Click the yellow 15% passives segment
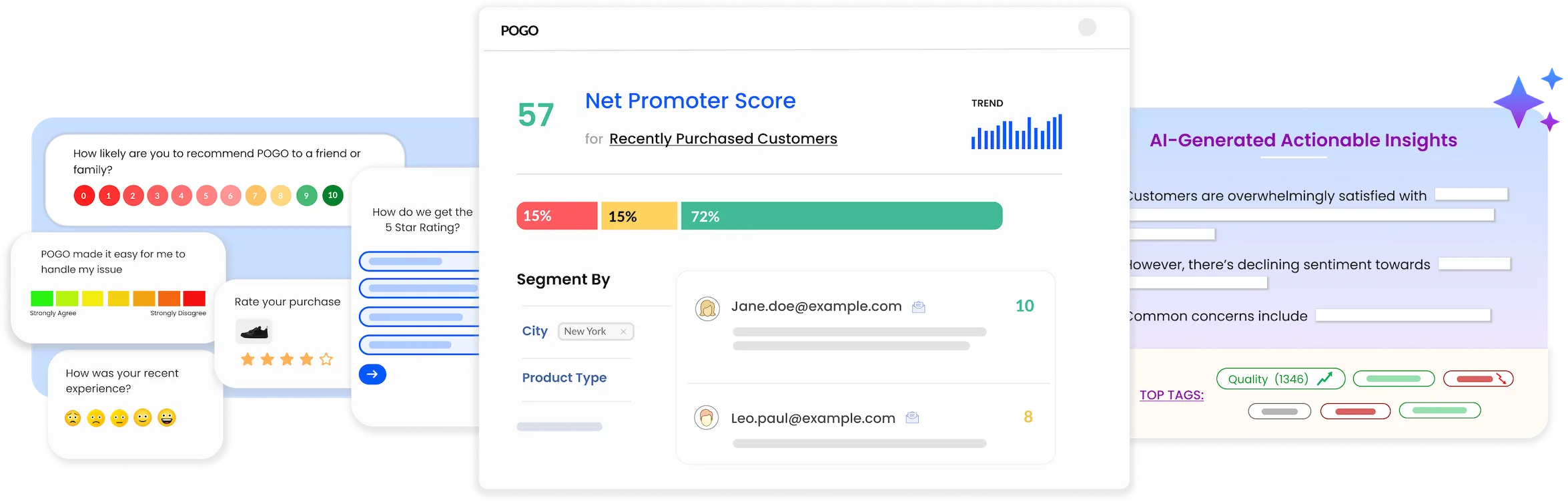This screenshot has height=502, width=1568. click(x=639, y=216)
